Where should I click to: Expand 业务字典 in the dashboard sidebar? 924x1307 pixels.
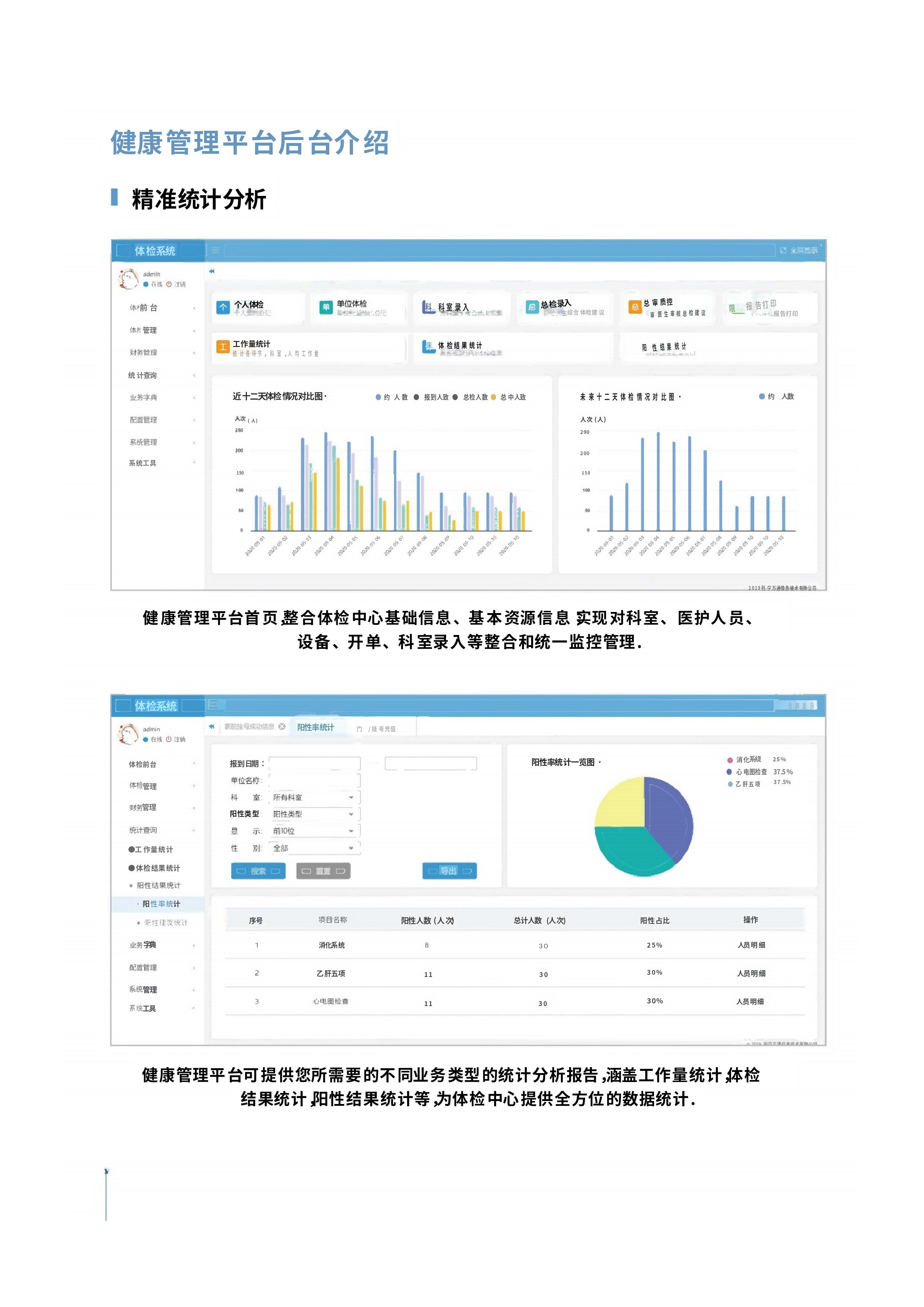(x=162, y=398)
